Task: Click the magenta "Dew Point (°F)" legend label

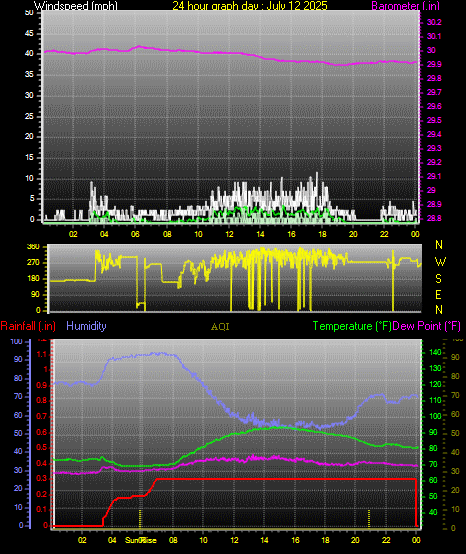Action: coord(427,326)
